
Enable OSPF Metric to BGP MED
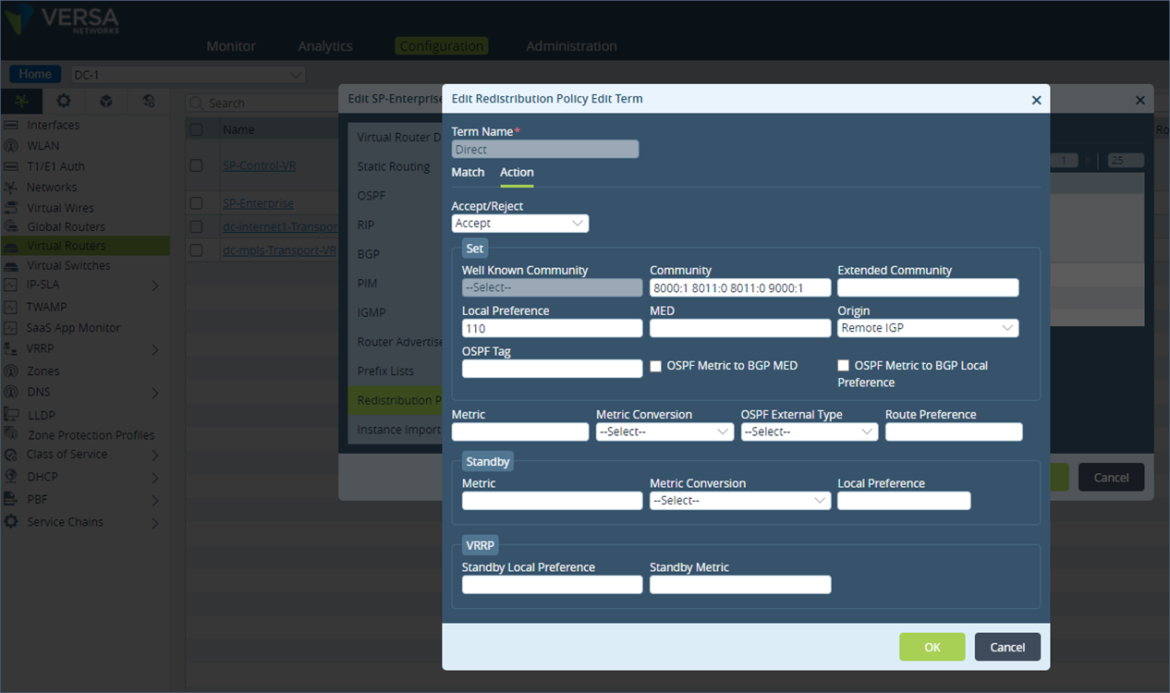pos(657,365)
